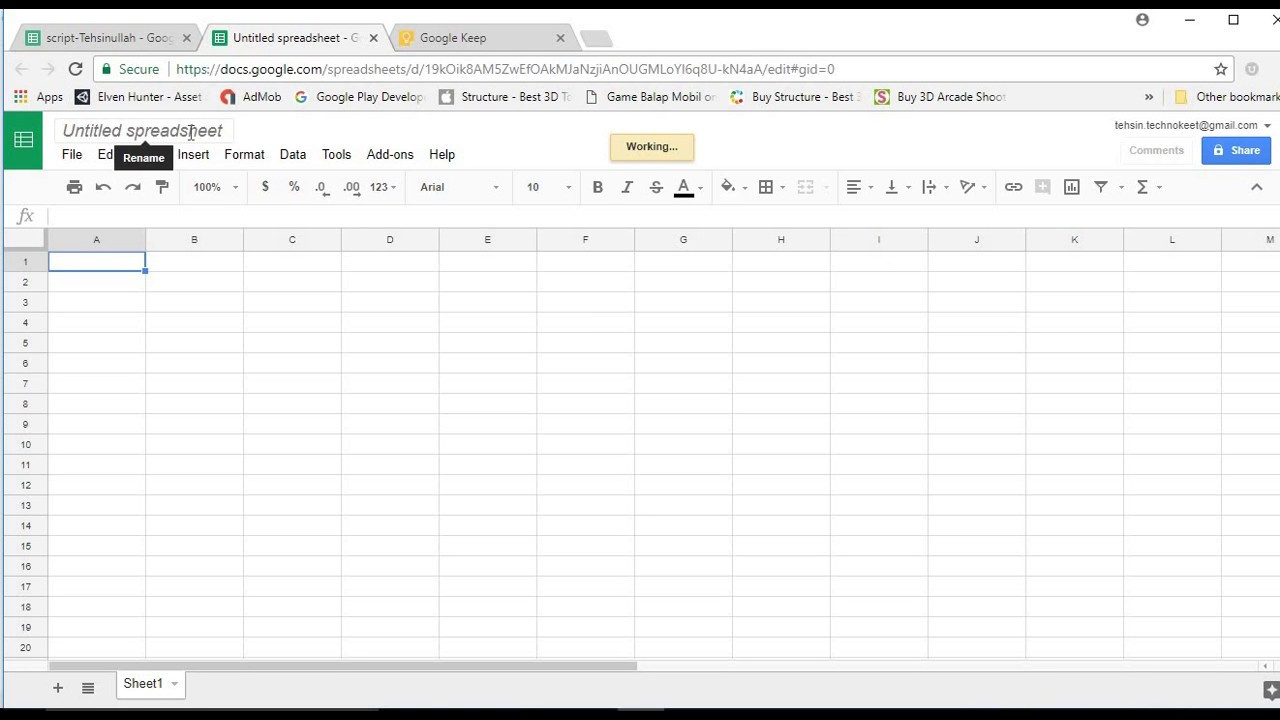The image size is (1280, 720).
Task: Collapse the toolbar with the chevron
Action: (1257, 187)
